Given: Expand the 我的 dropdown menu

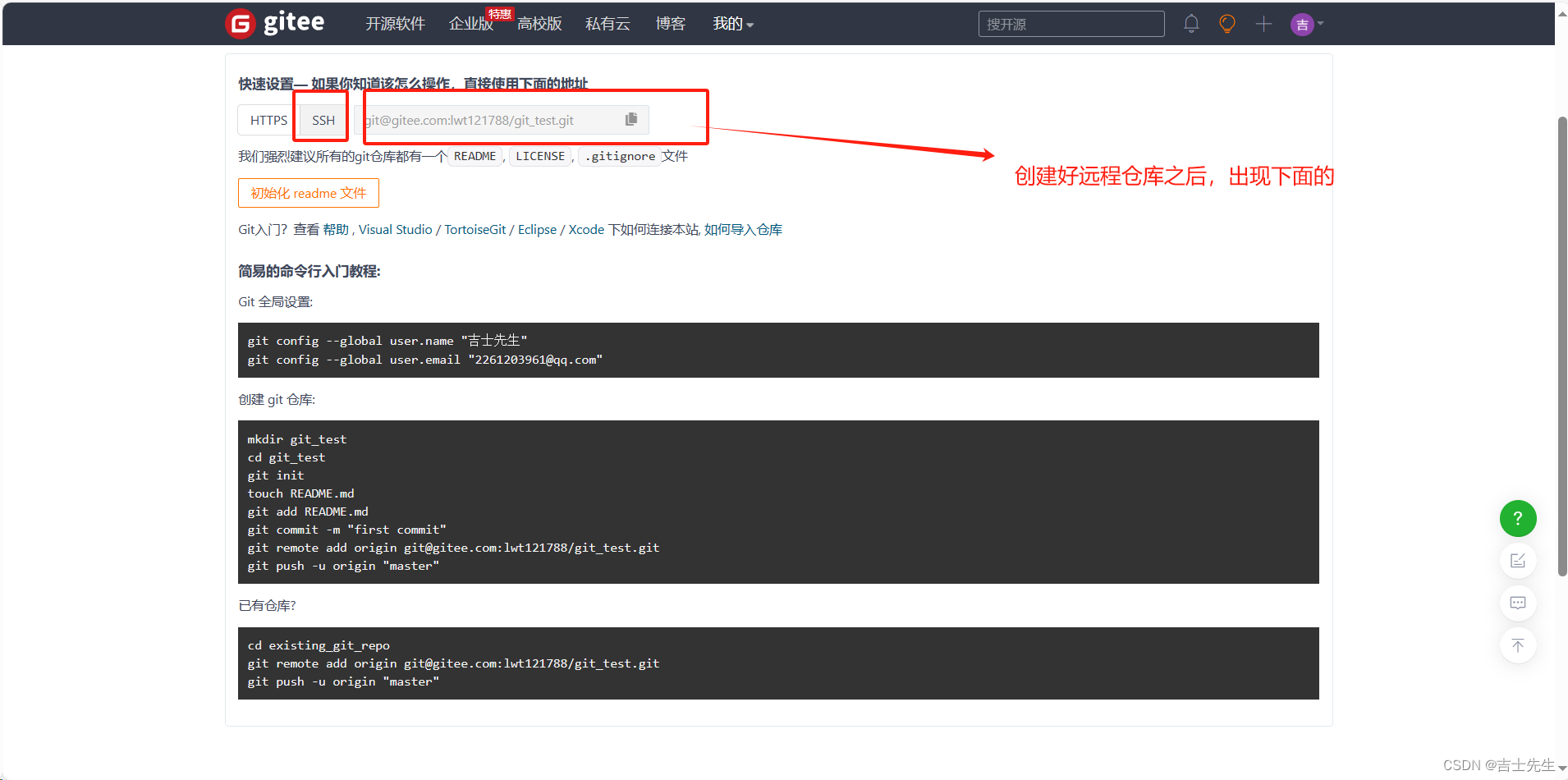Looking at the screenshot, I should coord(733,24).
